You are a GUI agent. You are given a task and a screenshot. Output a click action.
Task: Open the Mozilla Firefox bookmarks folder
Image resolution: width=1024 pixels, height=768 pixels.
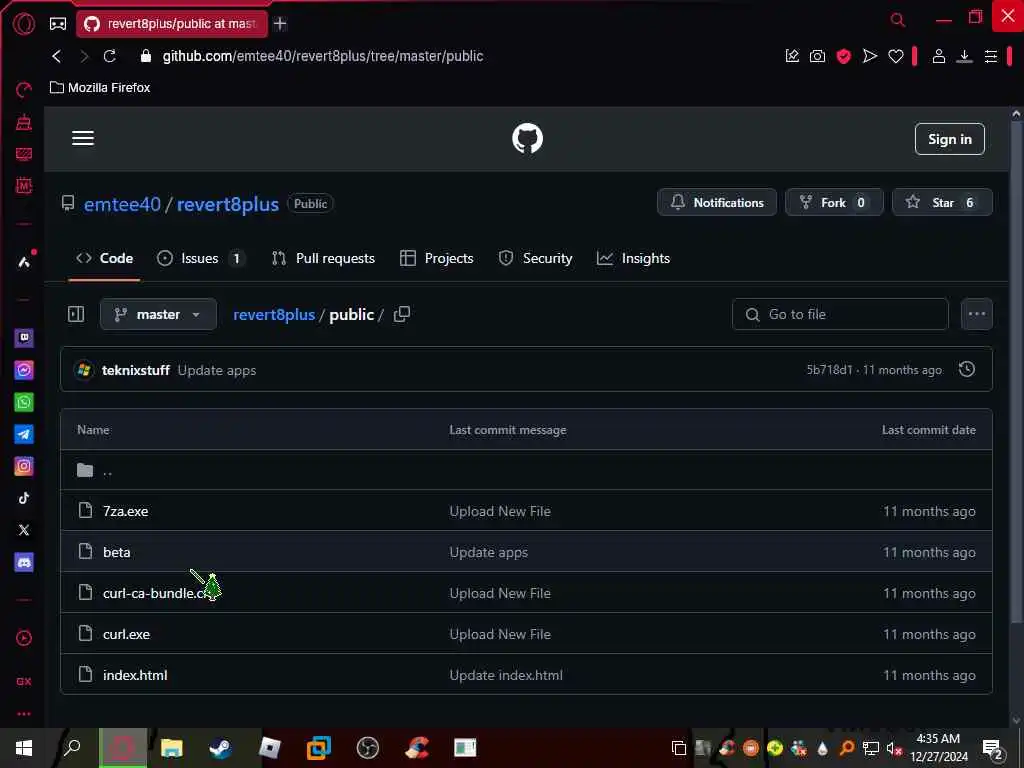pyautogui.click(x=101, y=88)
